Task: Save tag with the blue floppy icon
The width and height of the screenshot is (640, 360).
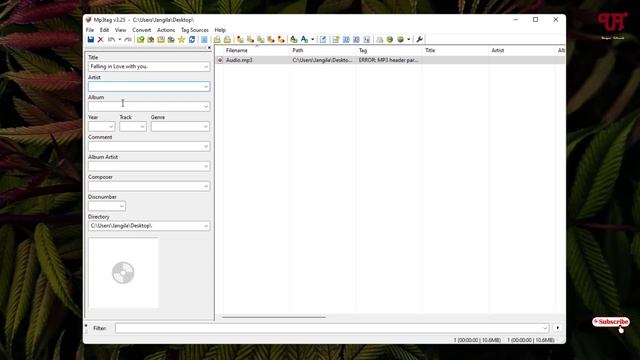Action: point(91,40)
